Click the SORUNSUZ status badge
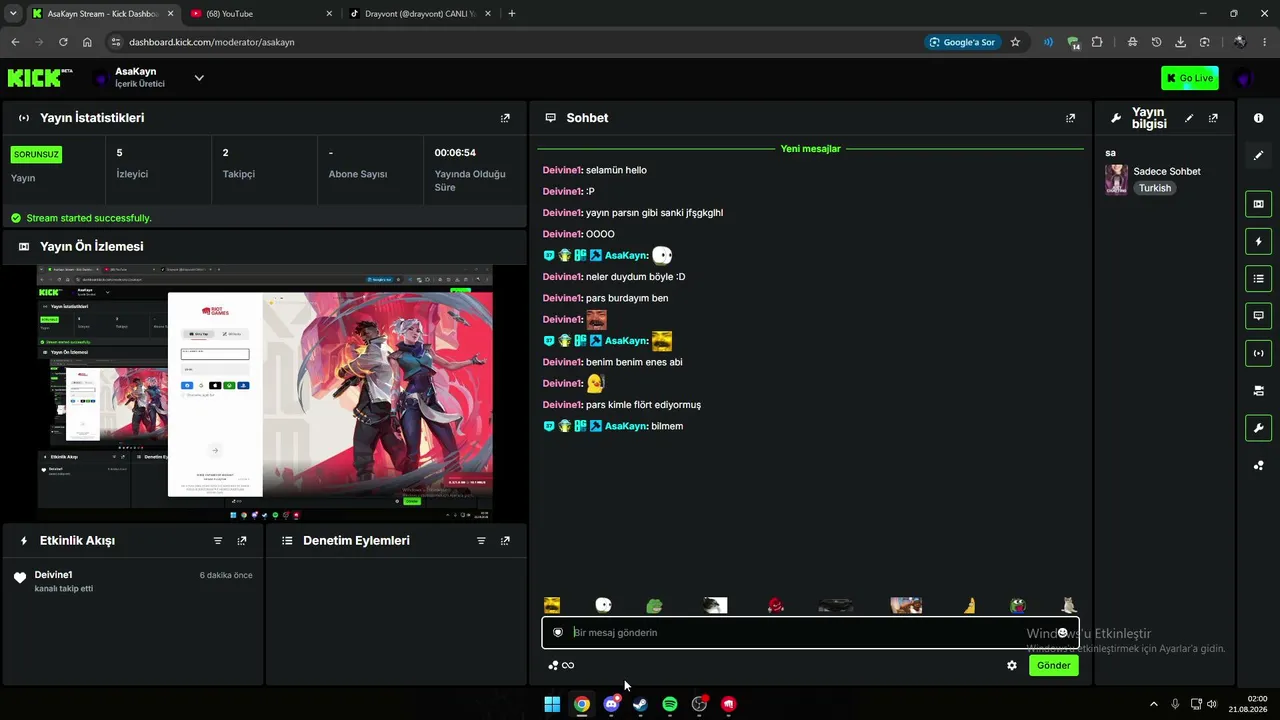 (36, 155)
